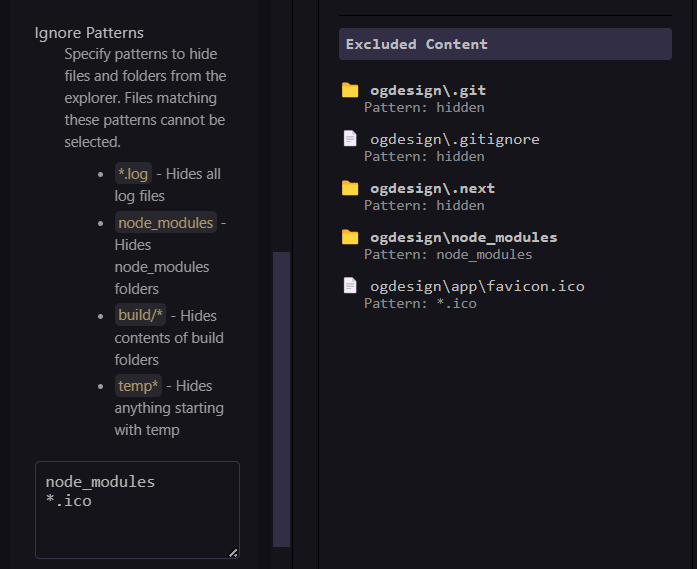
Task: Click the *.log example pattern chip
Action: (x=133, y=174)
